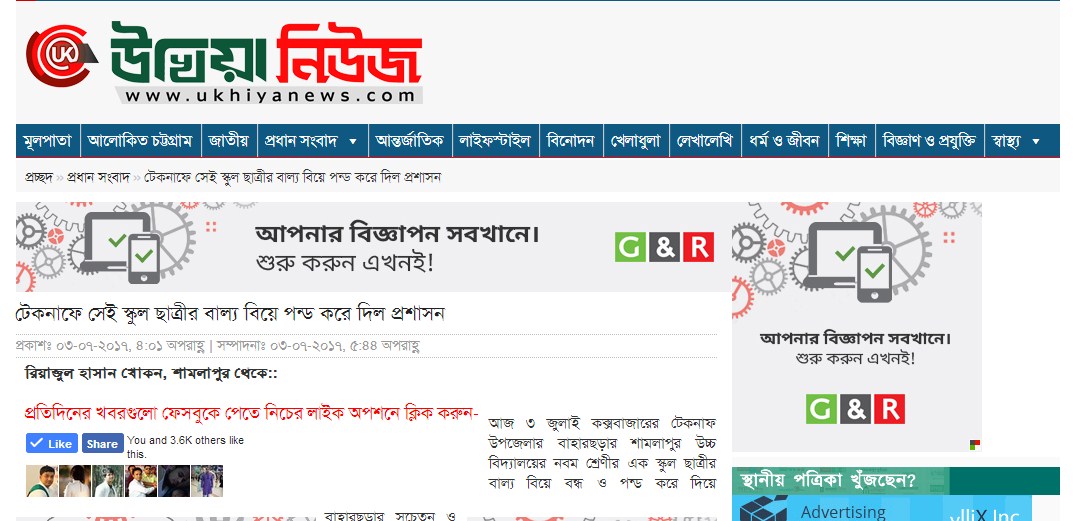
Task: Click the small ad choices icon in sidebar ad
Action: (975, 445)
